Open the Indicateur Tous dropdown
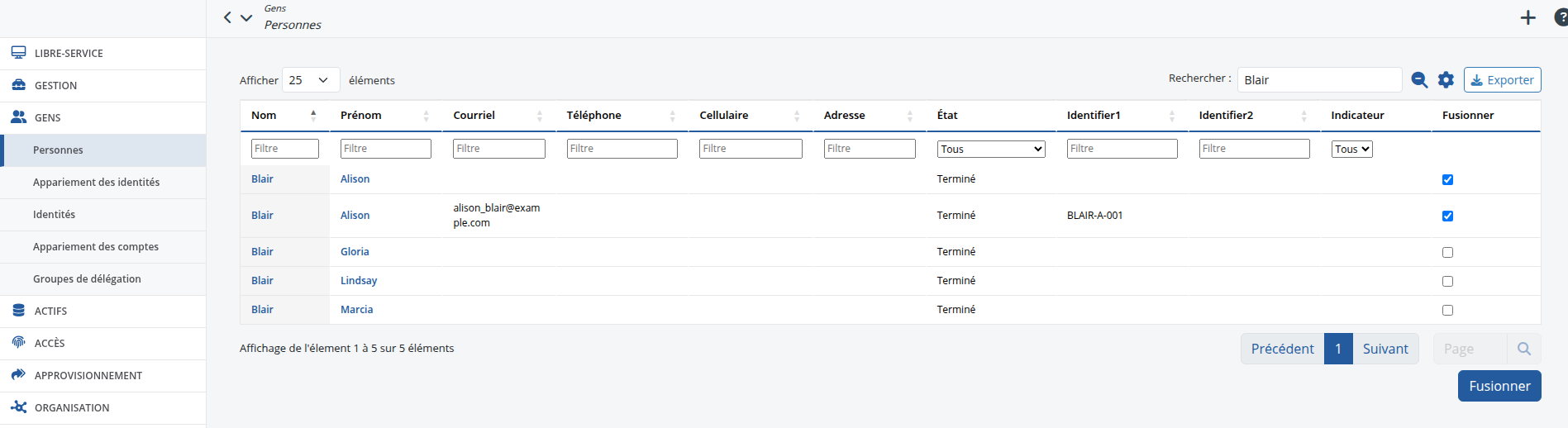Screen dimensions: 1568x428 [x=1351, y=149]
